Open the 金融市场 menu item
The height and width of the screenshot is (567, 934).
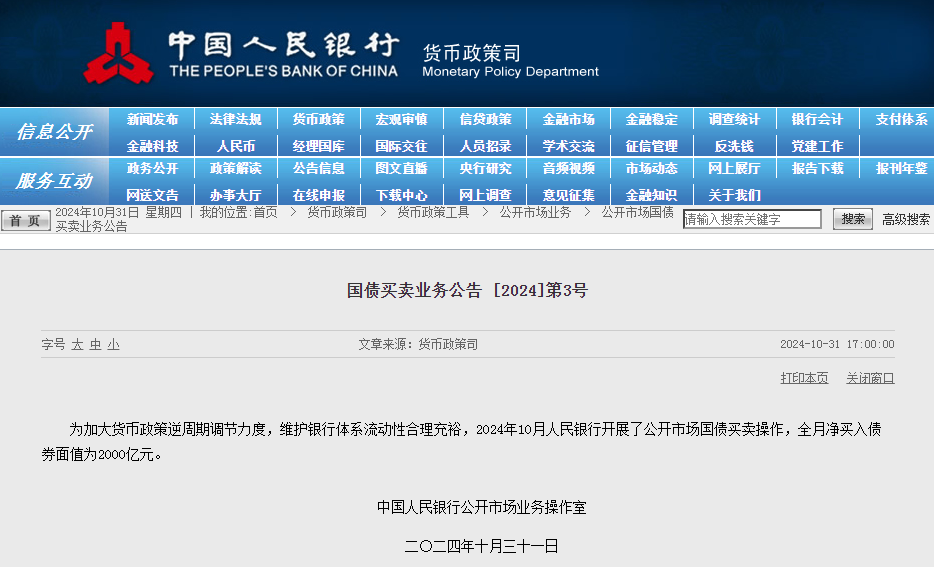click(x=568, y=119)
